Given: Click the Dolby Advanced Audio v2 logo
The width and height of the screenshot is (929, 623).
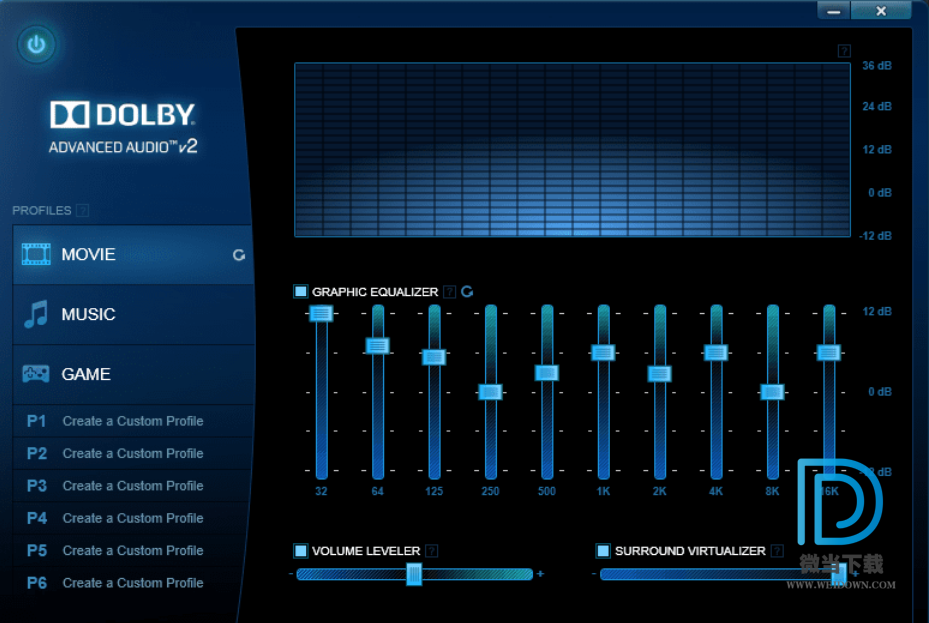Looking at the screenshot, I should [123, 127].
